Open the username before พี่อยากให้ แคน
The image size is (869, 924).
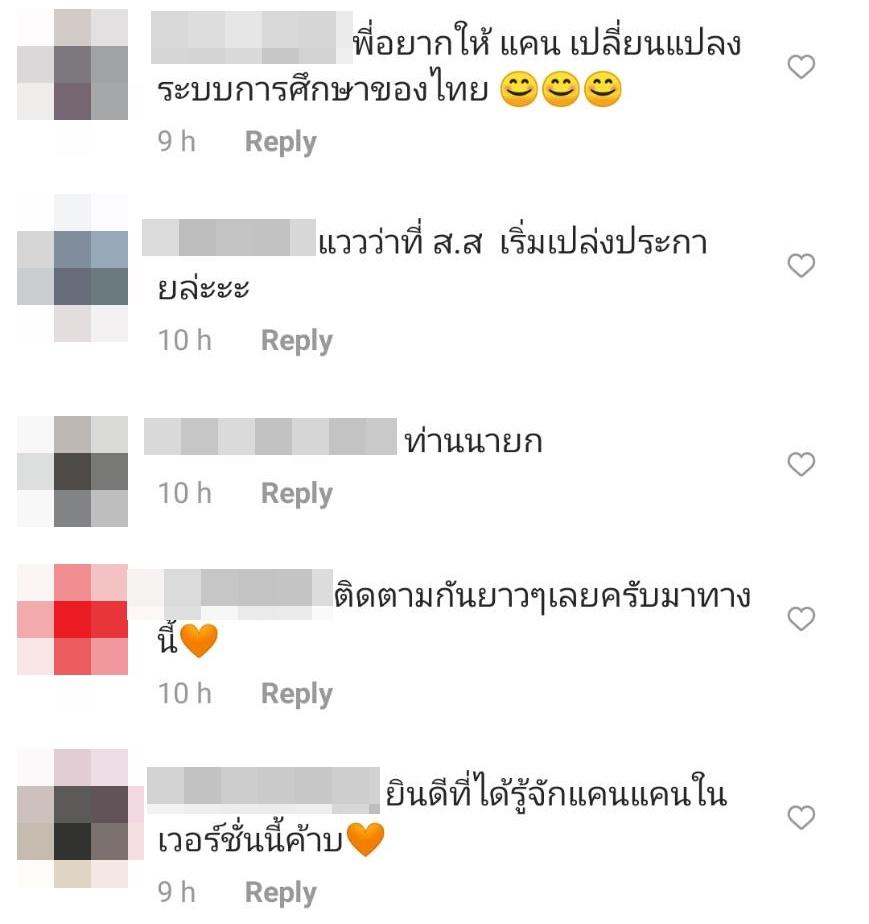(x=252, y=37)
